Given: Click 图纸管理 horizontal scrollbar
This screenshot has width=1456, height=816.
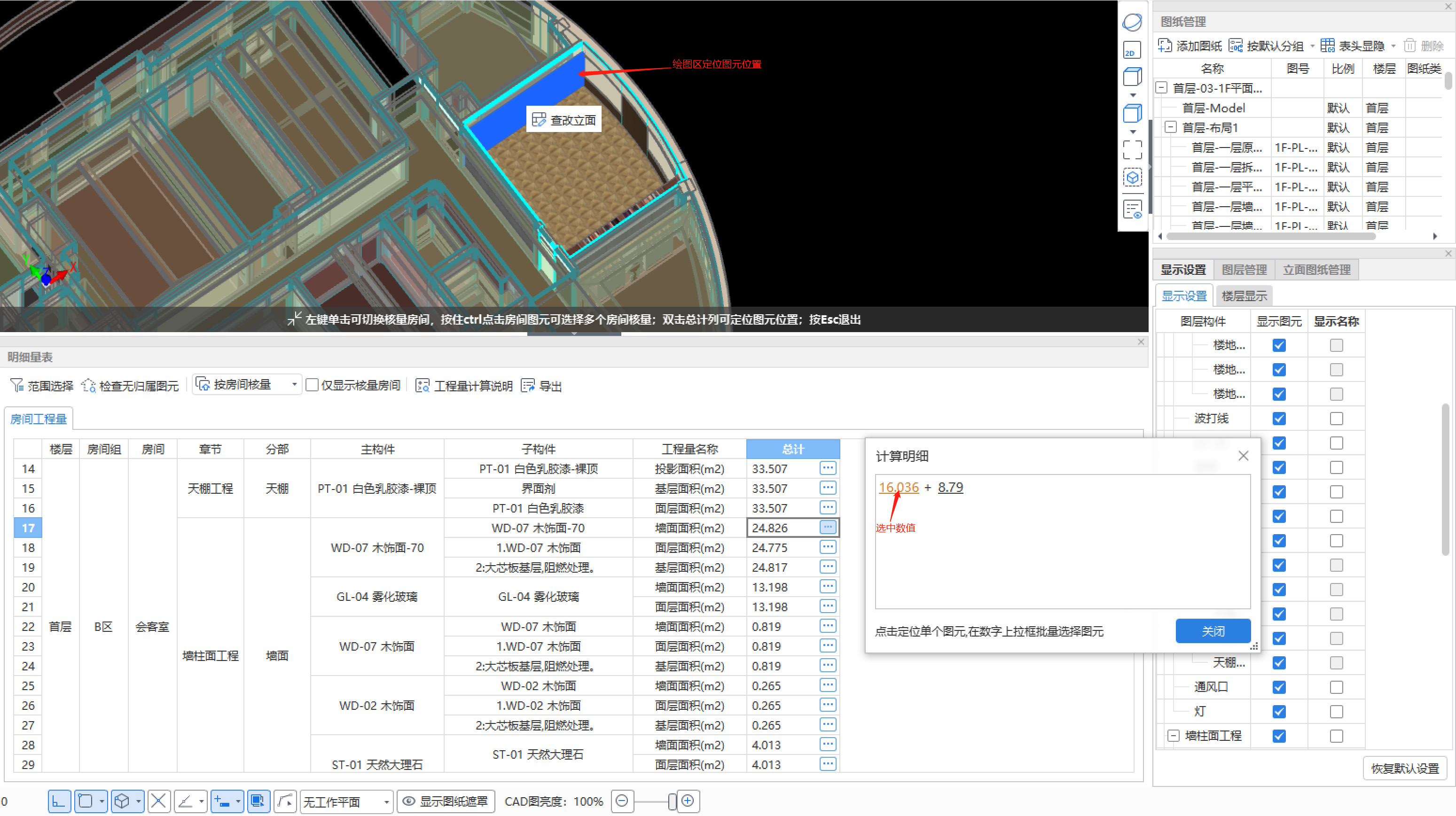Looking at the screenshot, I should 1271,236.
